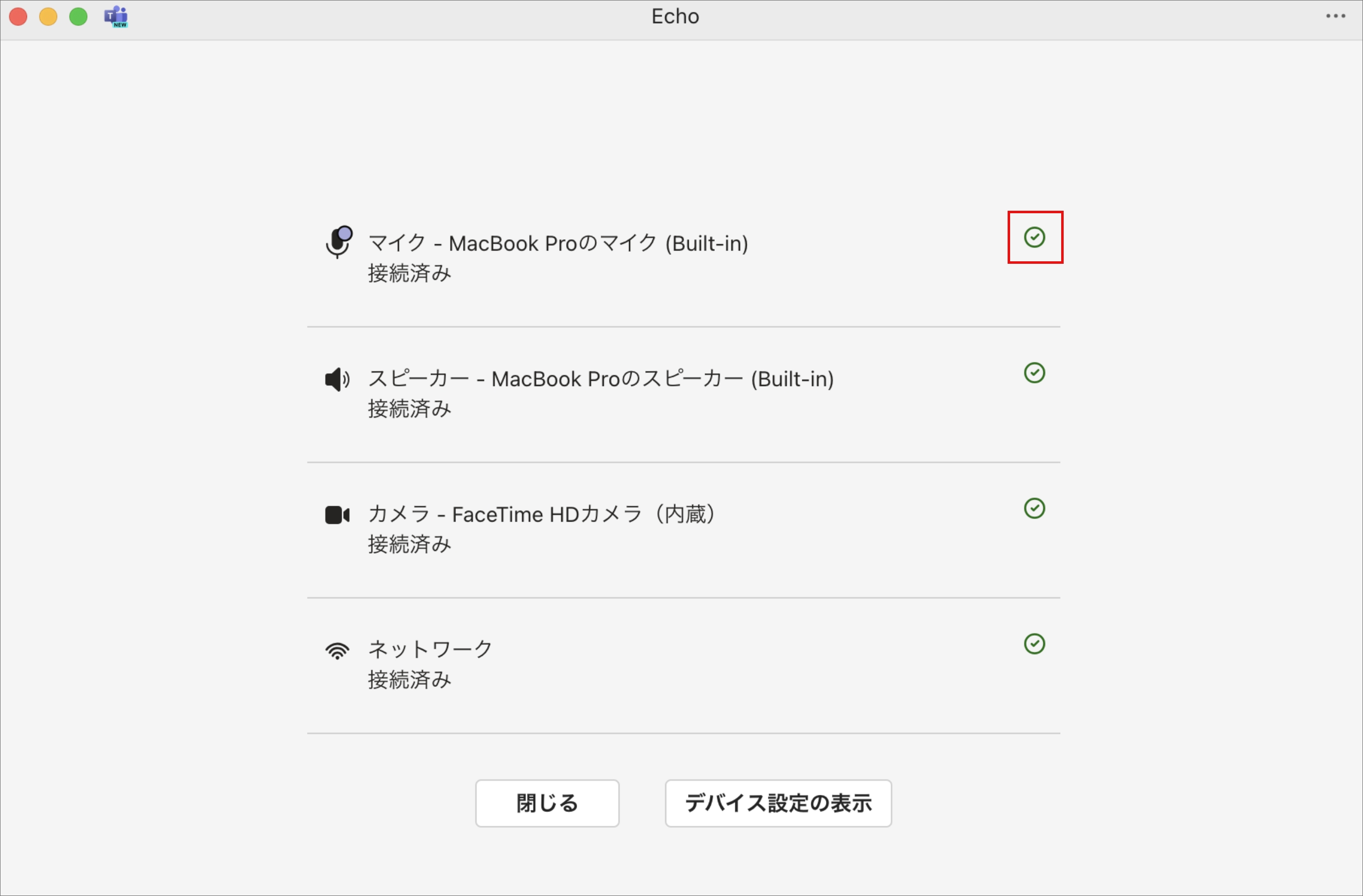Click the Teams NEW logo in title bar
This screenshot has width=1363, height=896.
pos(116,17)
